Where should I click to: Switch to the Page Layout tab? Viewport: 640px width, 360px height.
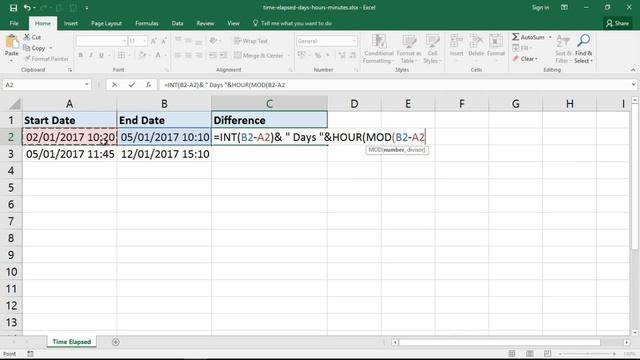pos(106,23)
